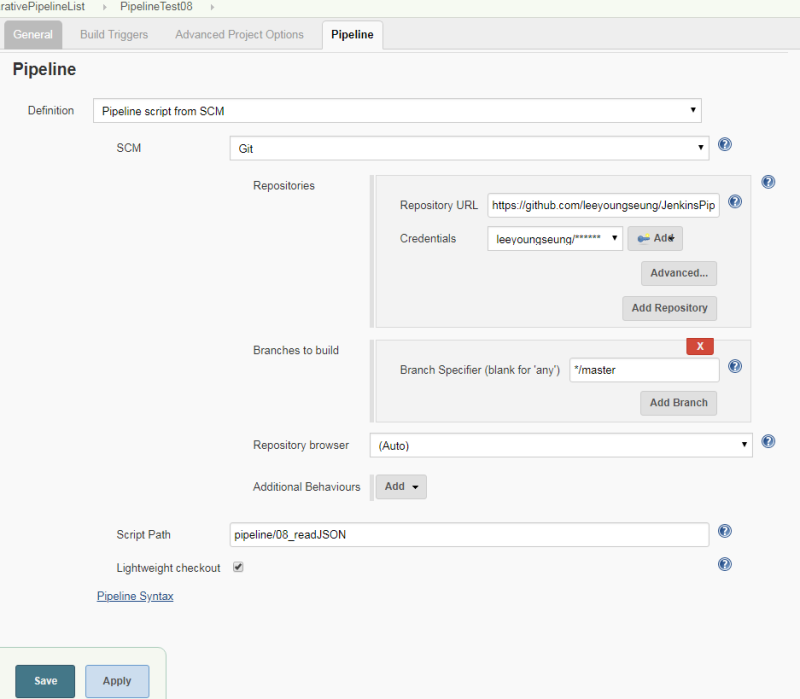
Task: Add another repository entry
Action: [669, 308]
